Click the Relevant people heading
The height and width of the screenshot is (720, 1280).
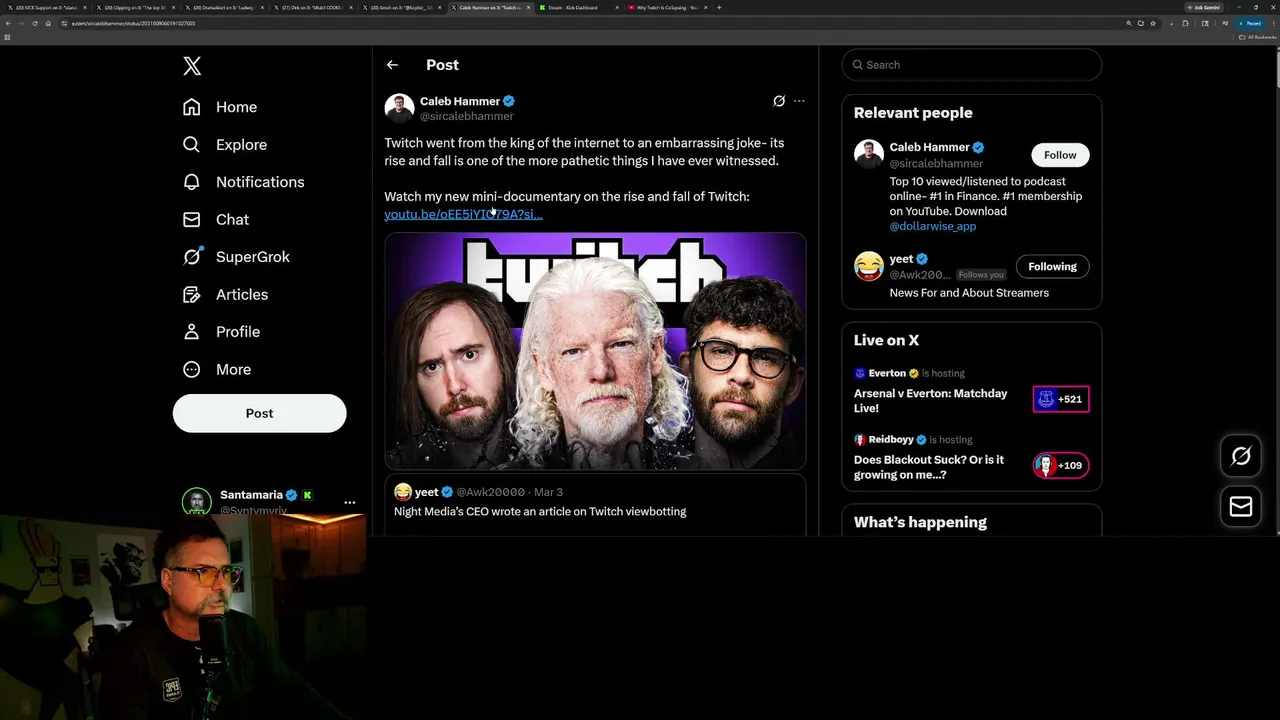pyautogui.click(x=913, y=113)
